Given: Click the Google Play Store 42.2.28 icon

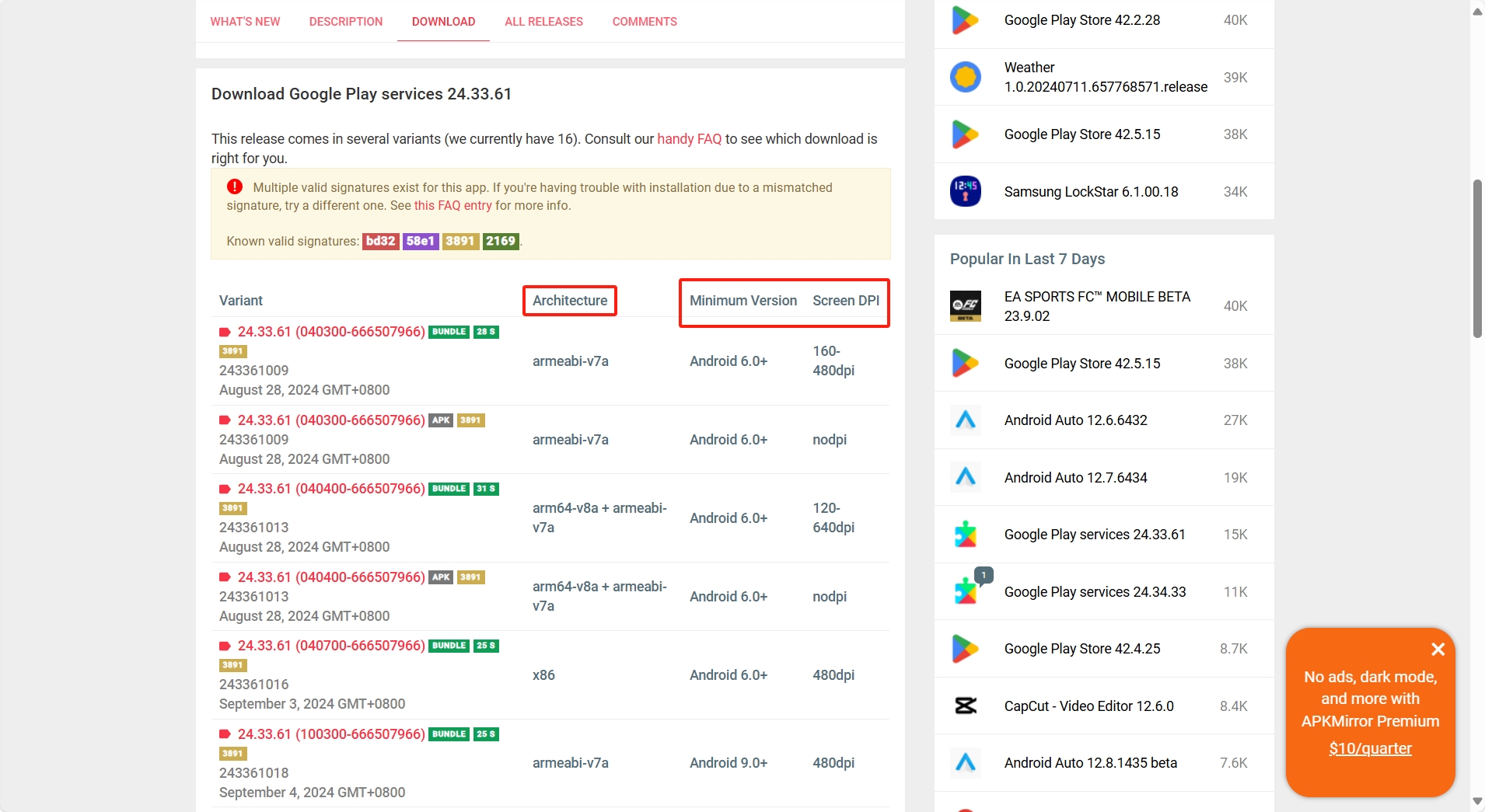Looking at the screenshot, I should [x=966, y=20].
